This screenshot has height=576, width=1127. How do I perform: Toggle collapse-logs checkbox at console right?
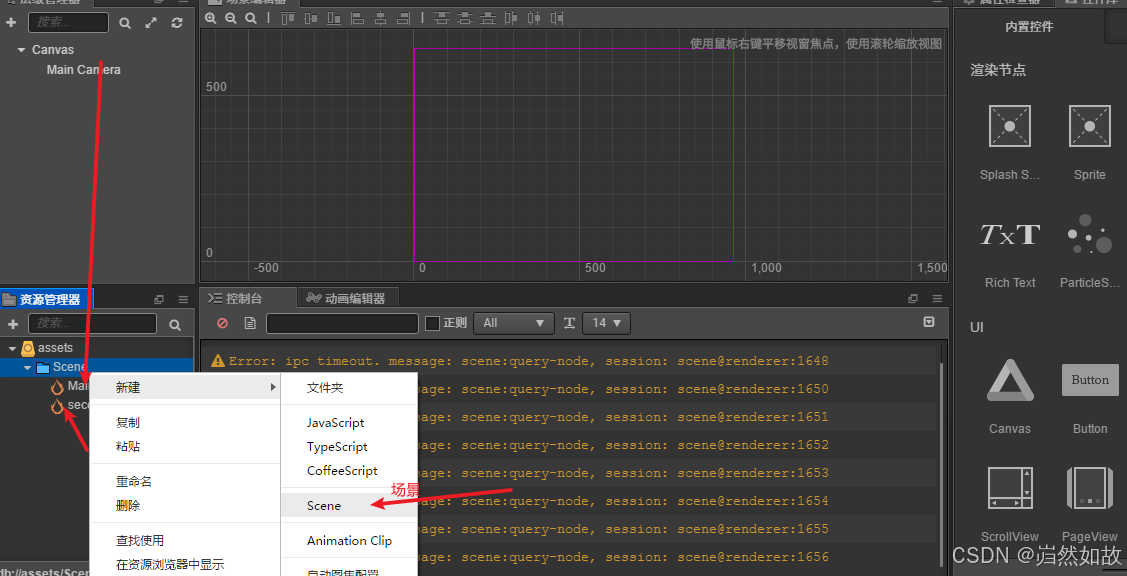coord(929,322)
